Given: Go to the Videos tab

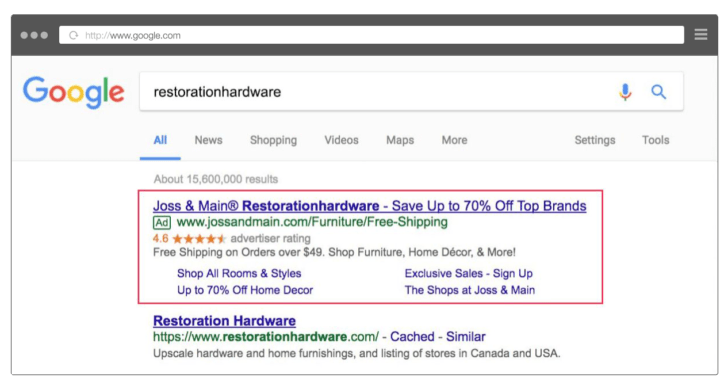Looking at the screenshot, I should (x=341, y=140).
